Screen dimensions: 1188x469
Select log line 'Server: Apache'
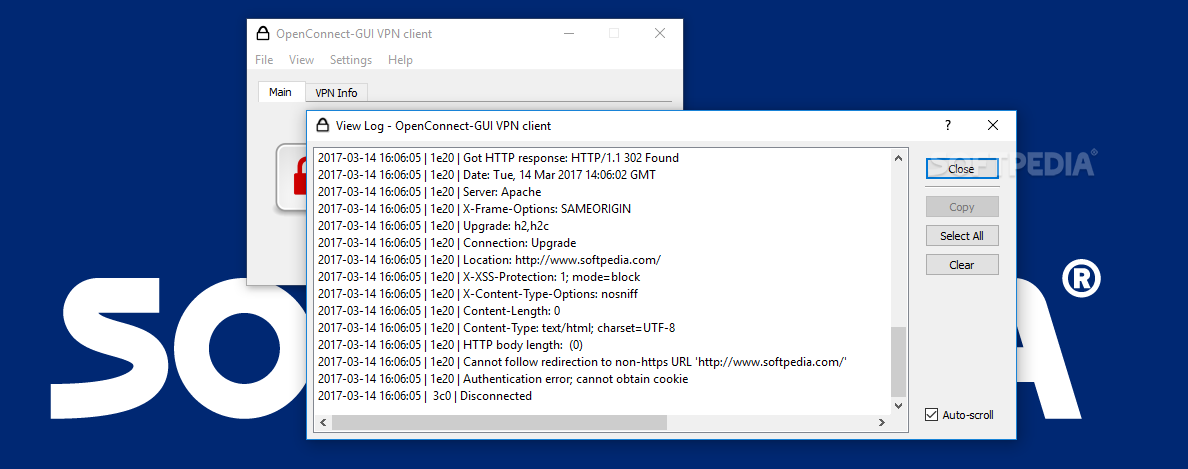pyautogui.click(x=429, y=192)
